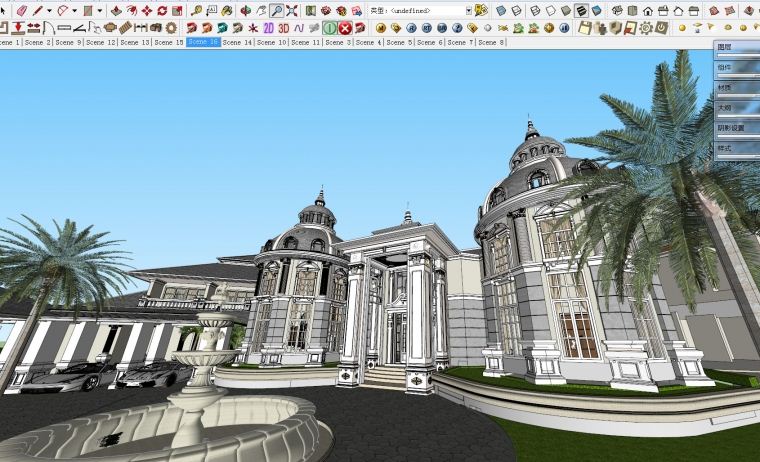The image size is (760, 462).
Task: Enable Monochrome face style
Action: click(x=597, y=10)
